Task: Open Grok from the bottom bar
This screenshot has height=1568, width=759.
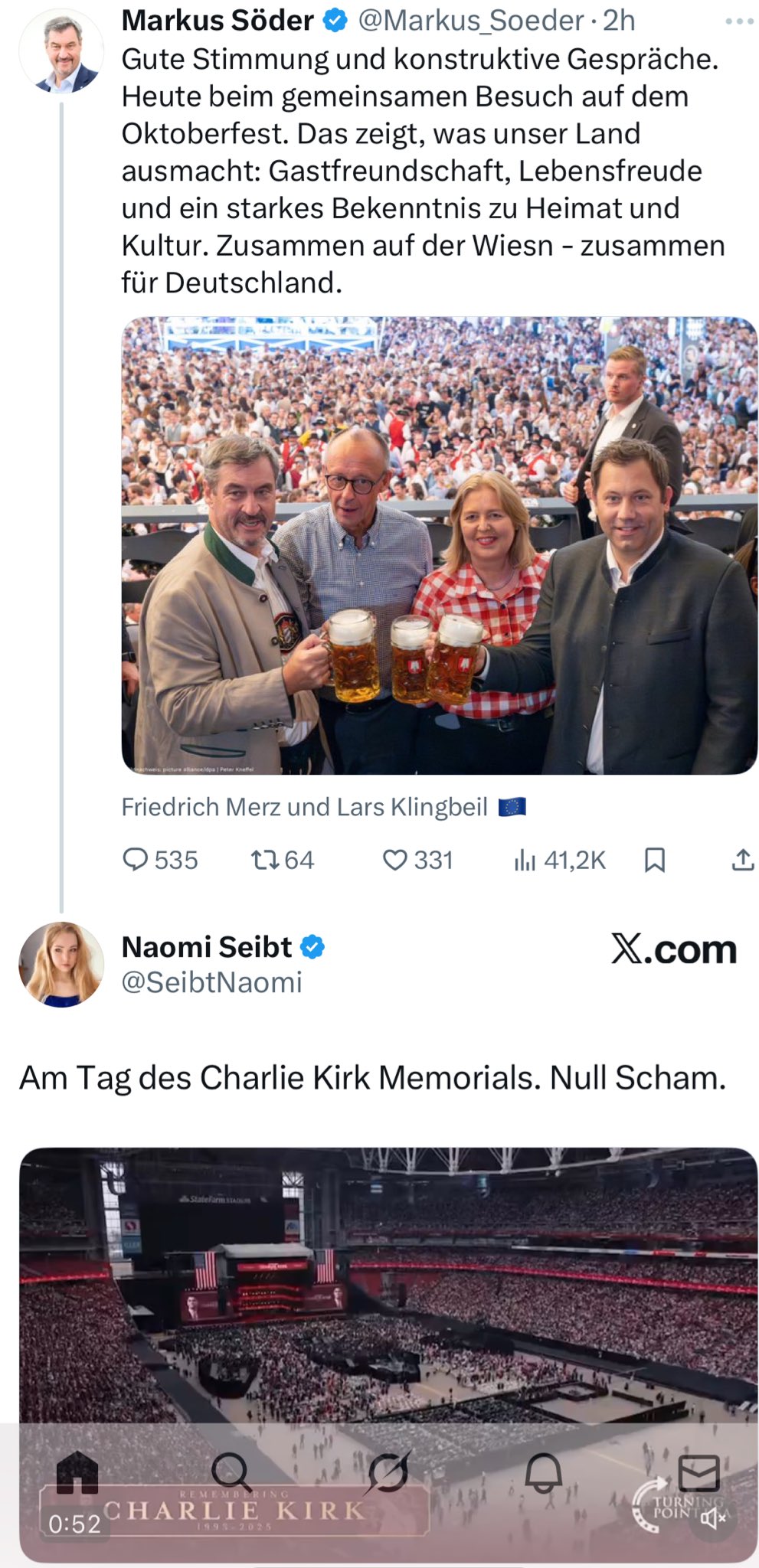Action: (388, 1472)
